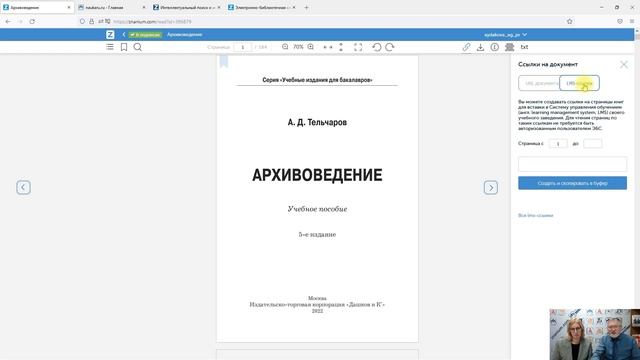Select the URL document tab
640x360 pixels.
[x=539, y=83]
